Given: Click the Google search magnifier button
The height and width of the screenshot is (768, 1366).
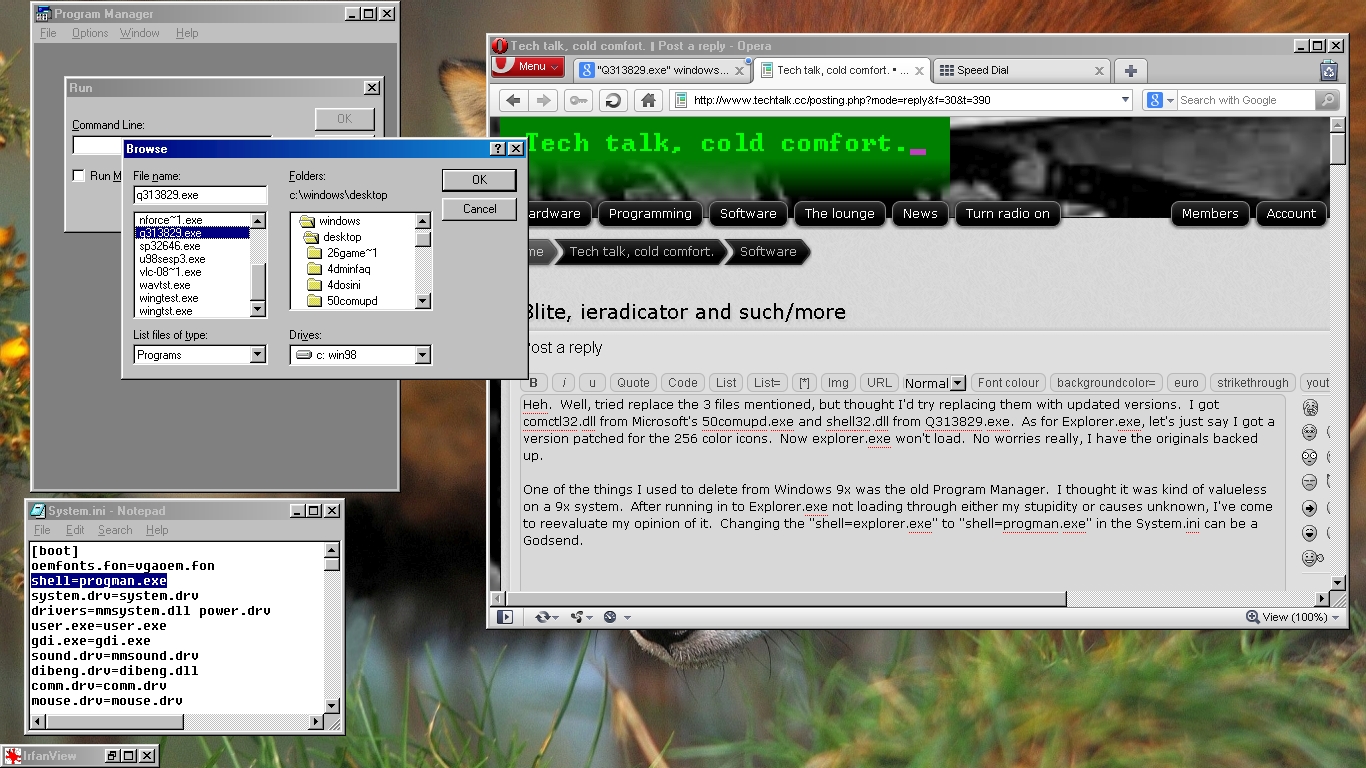Looking at the screenshot, I should pyautogui.click(x=1328, y=100).
